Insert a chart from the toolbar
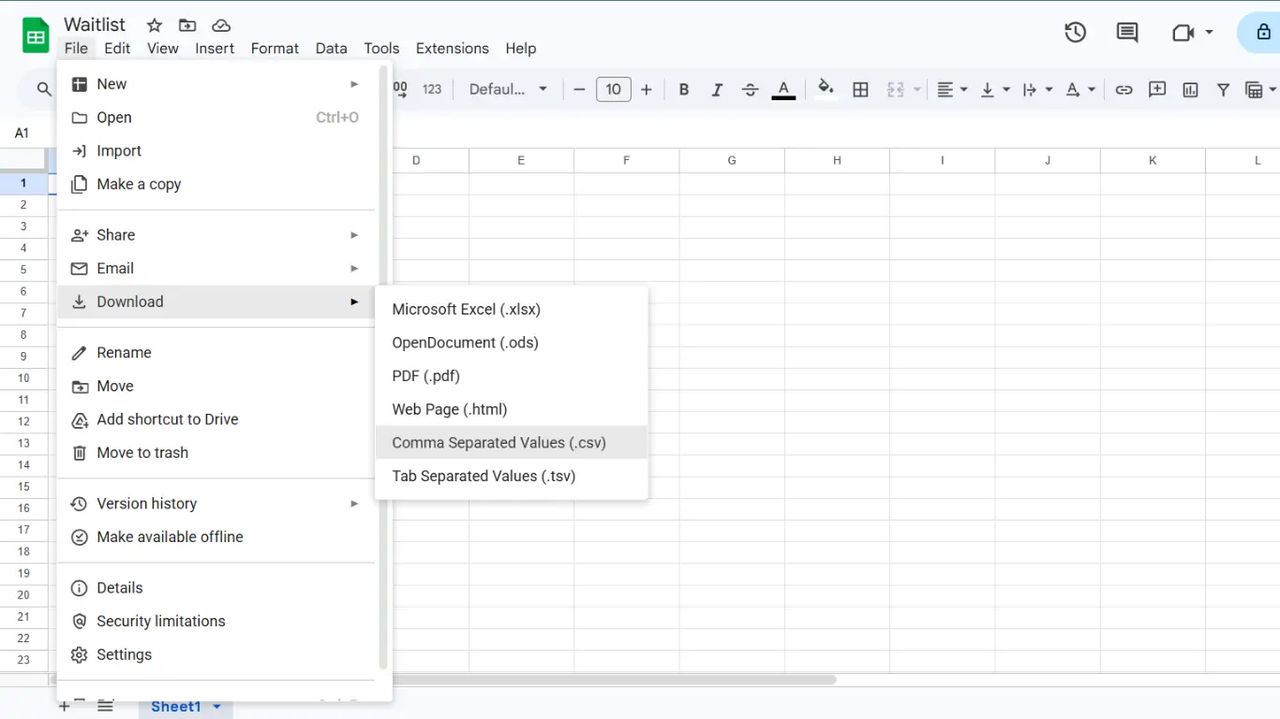 [x=1190, y=89]
